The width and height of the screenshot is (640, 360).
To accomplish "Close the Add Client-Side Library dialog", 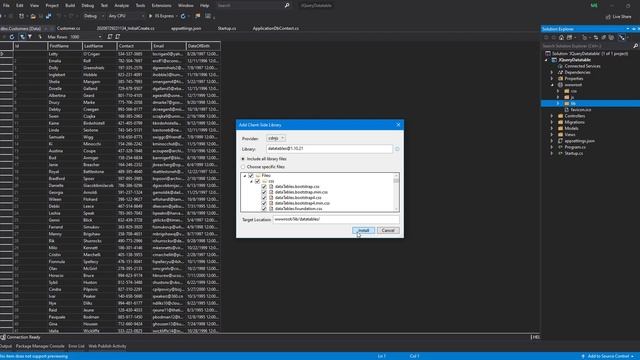I will [398, 125].
